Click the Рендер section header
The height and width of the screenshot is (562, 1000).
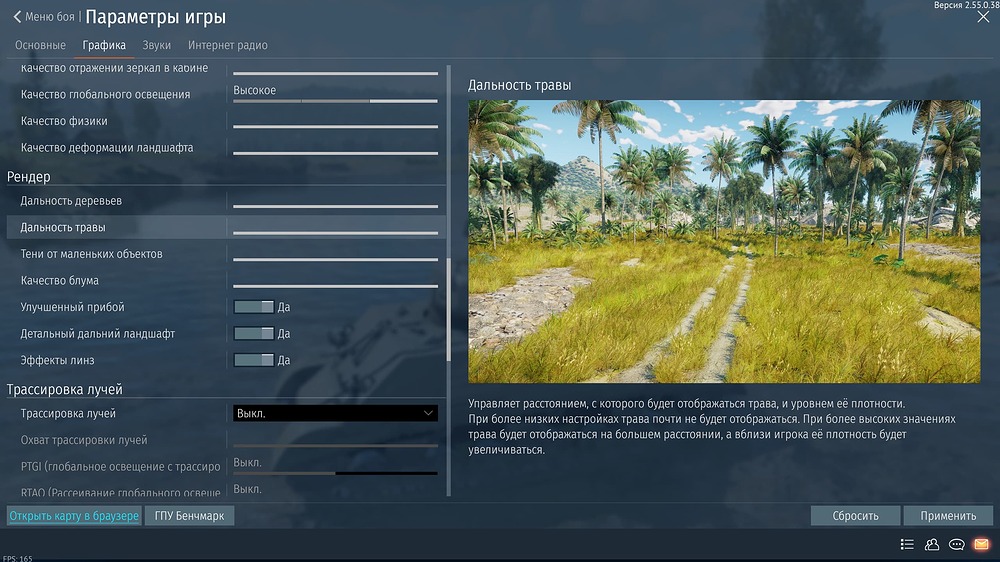coord(29,177)
